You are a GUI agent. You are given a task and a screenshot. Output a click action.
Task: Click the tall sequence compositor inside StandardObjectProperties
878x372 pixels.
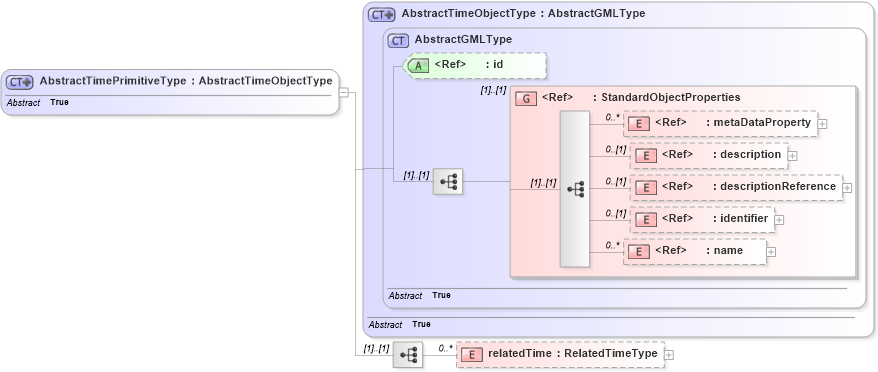pyautogui.click(x=575, y=189)
